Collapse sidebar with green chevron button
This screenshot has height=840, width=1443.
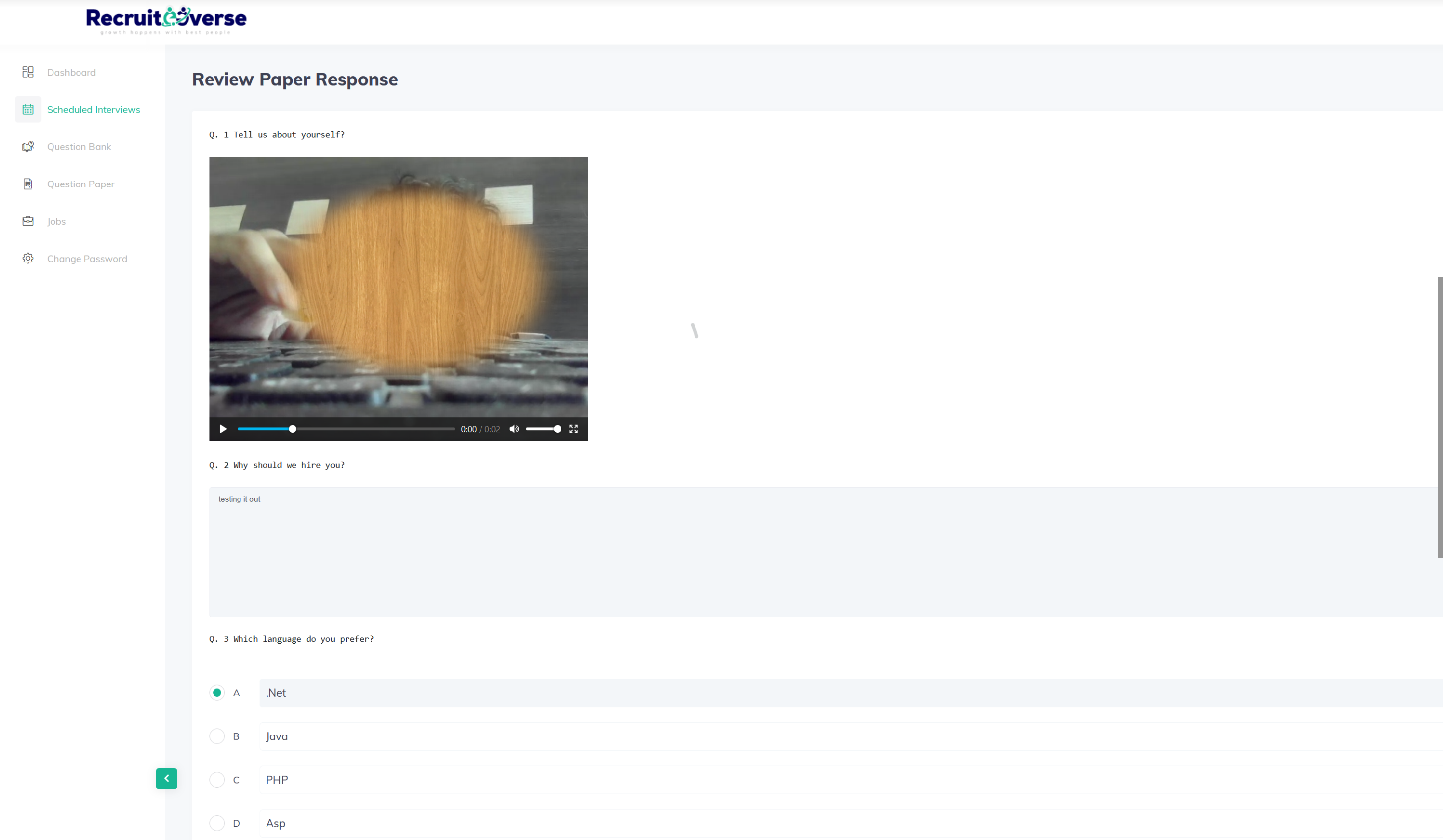coord(166,778)
